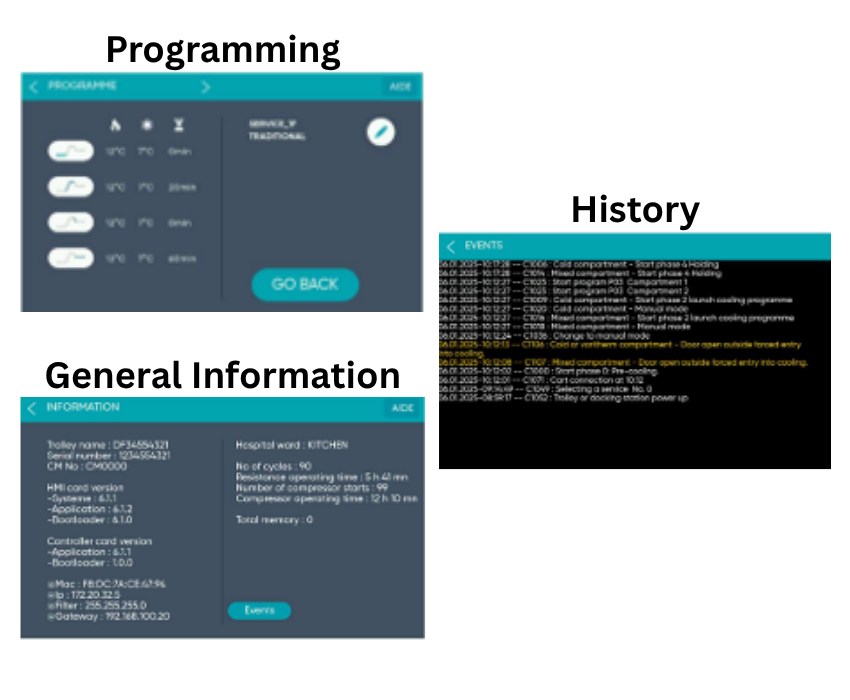Select the No of cycles line

point(273,466)
